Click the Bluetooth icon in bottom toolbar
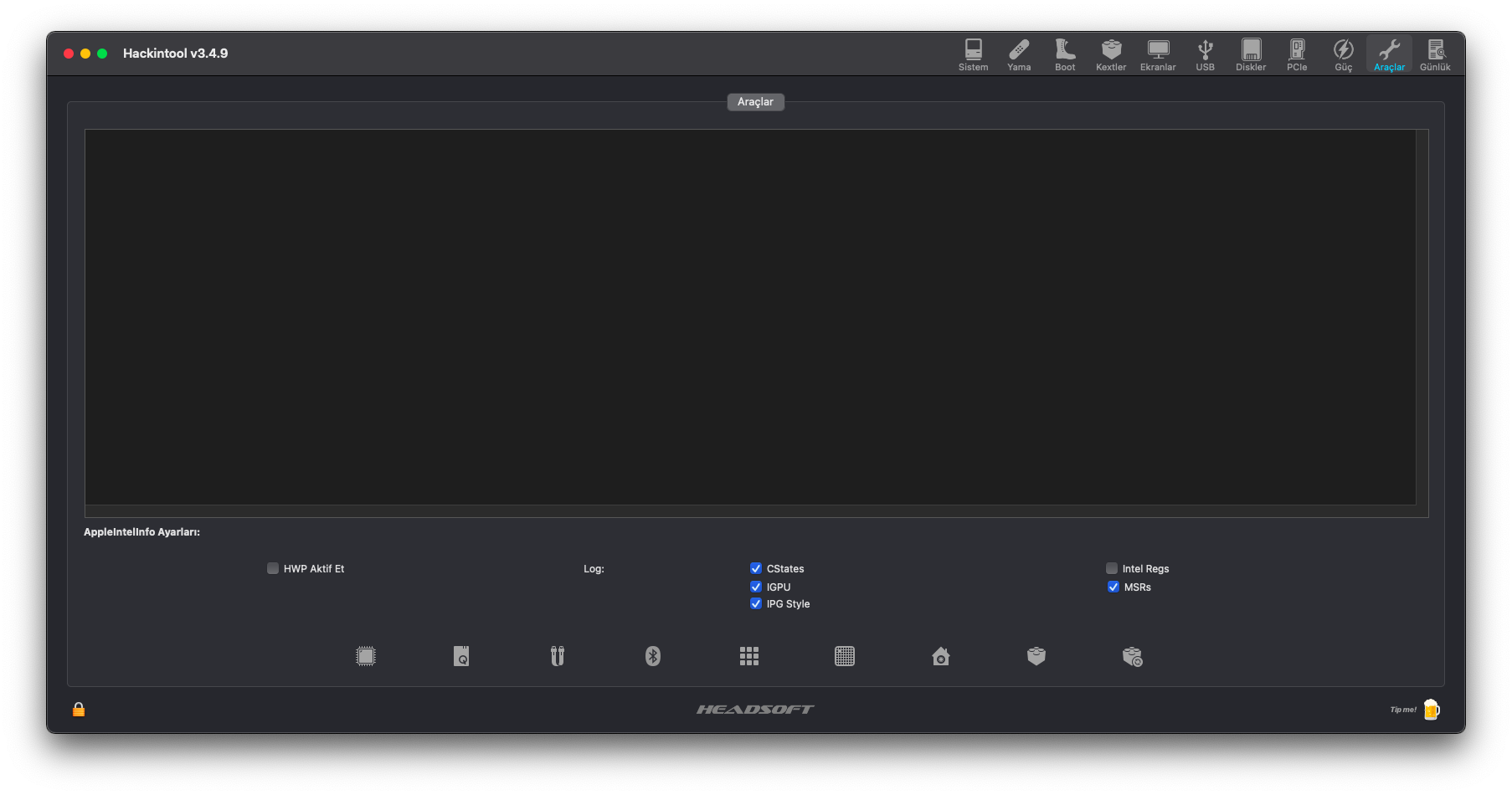Image resolution: width=1512 pixels, height=795 pixels. pos(653,656)
